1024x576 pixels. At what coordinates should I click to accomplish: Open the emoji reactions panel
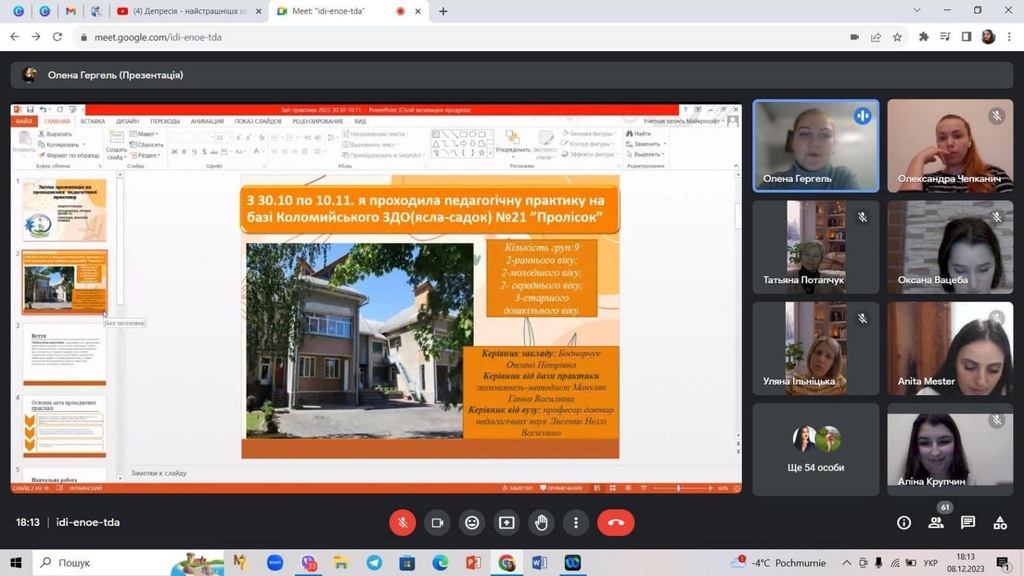(x=472, y=522)
